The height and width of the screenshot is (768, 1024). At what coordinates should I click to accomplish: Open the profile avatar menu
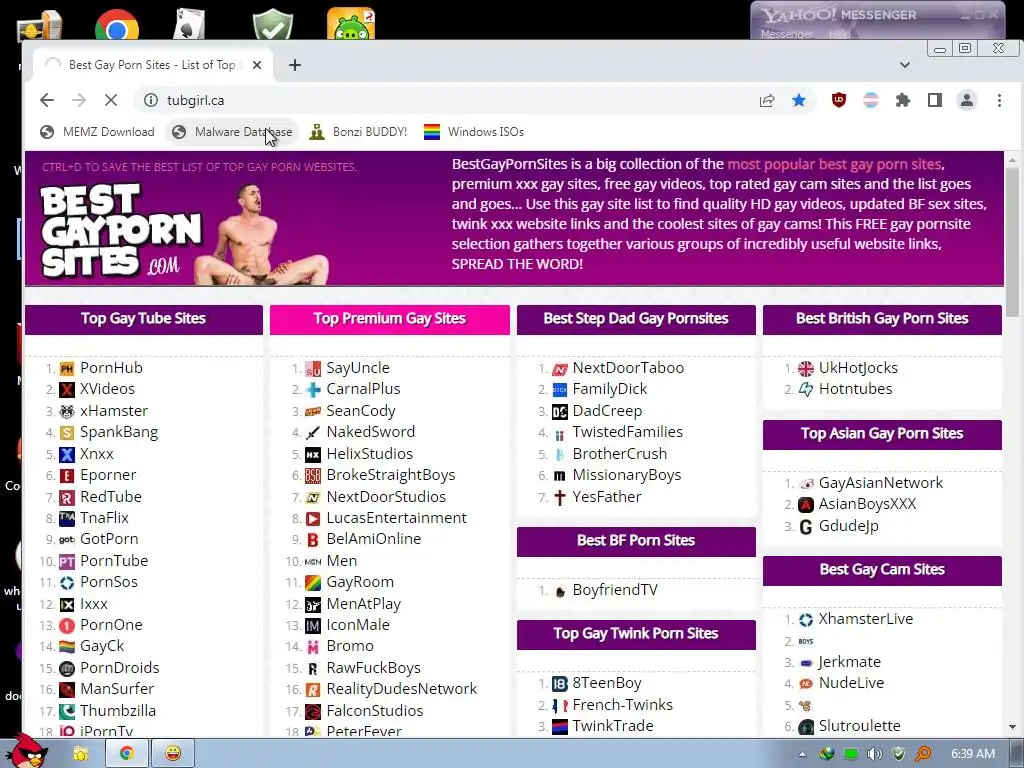967,100
